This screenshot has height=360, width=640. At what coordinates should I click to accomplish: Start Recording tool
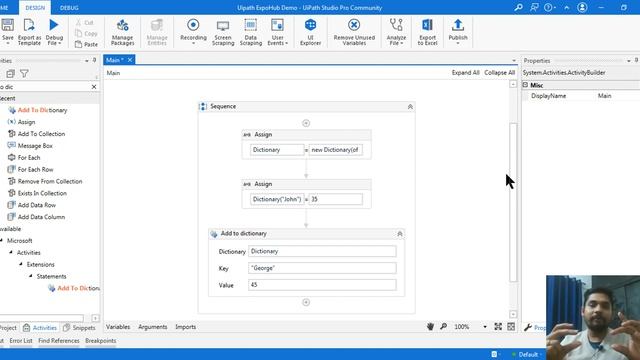click(193, 31)
